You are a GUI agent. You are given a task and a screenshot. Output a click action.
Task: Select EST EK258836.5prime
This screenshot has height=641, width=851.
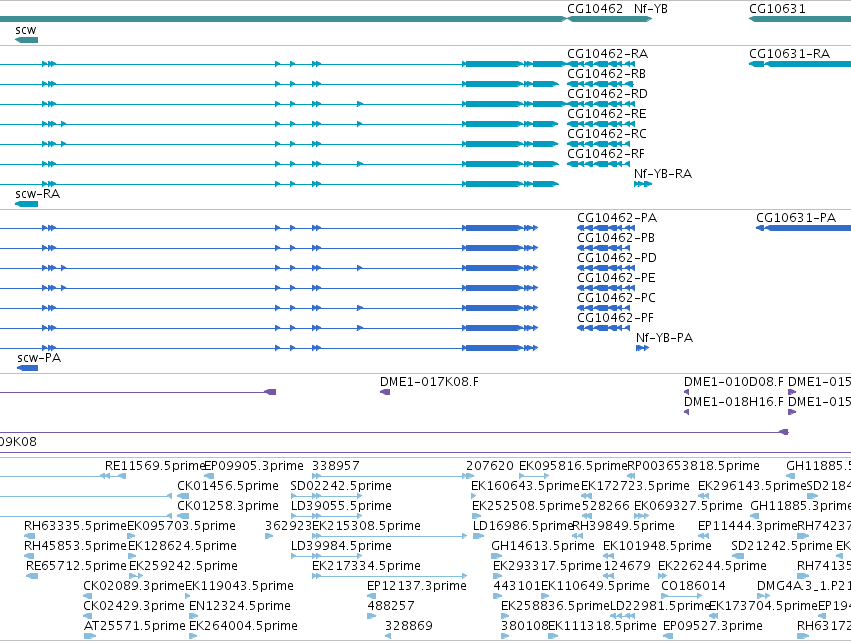pyautogui.click(x=555, y=607)
